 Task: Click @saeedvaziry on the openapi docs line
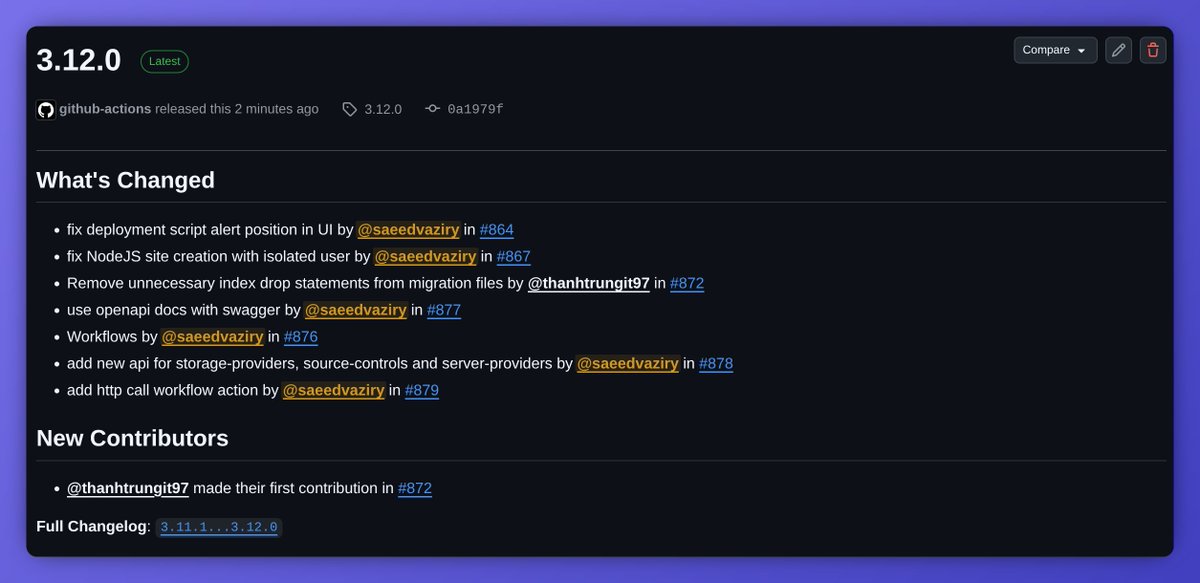356,310
